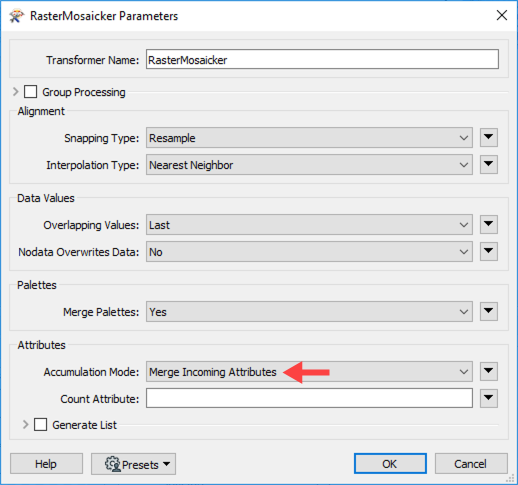
Task: Open the Overlapping Values dropdown
Action: 309,225
